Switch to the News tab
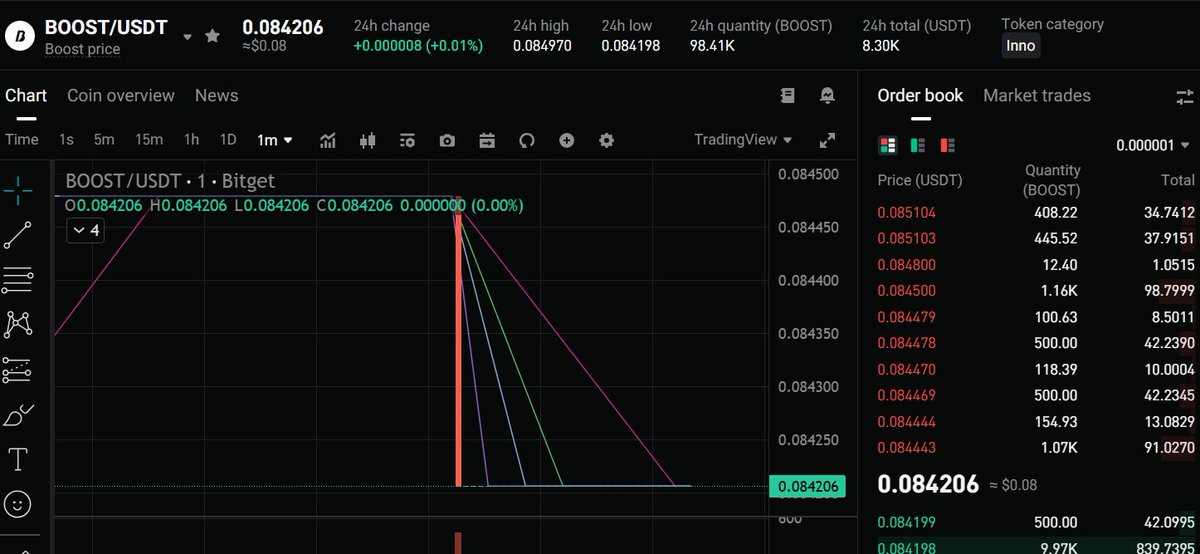The image size is (1200, 554). [x=217, y=95]
